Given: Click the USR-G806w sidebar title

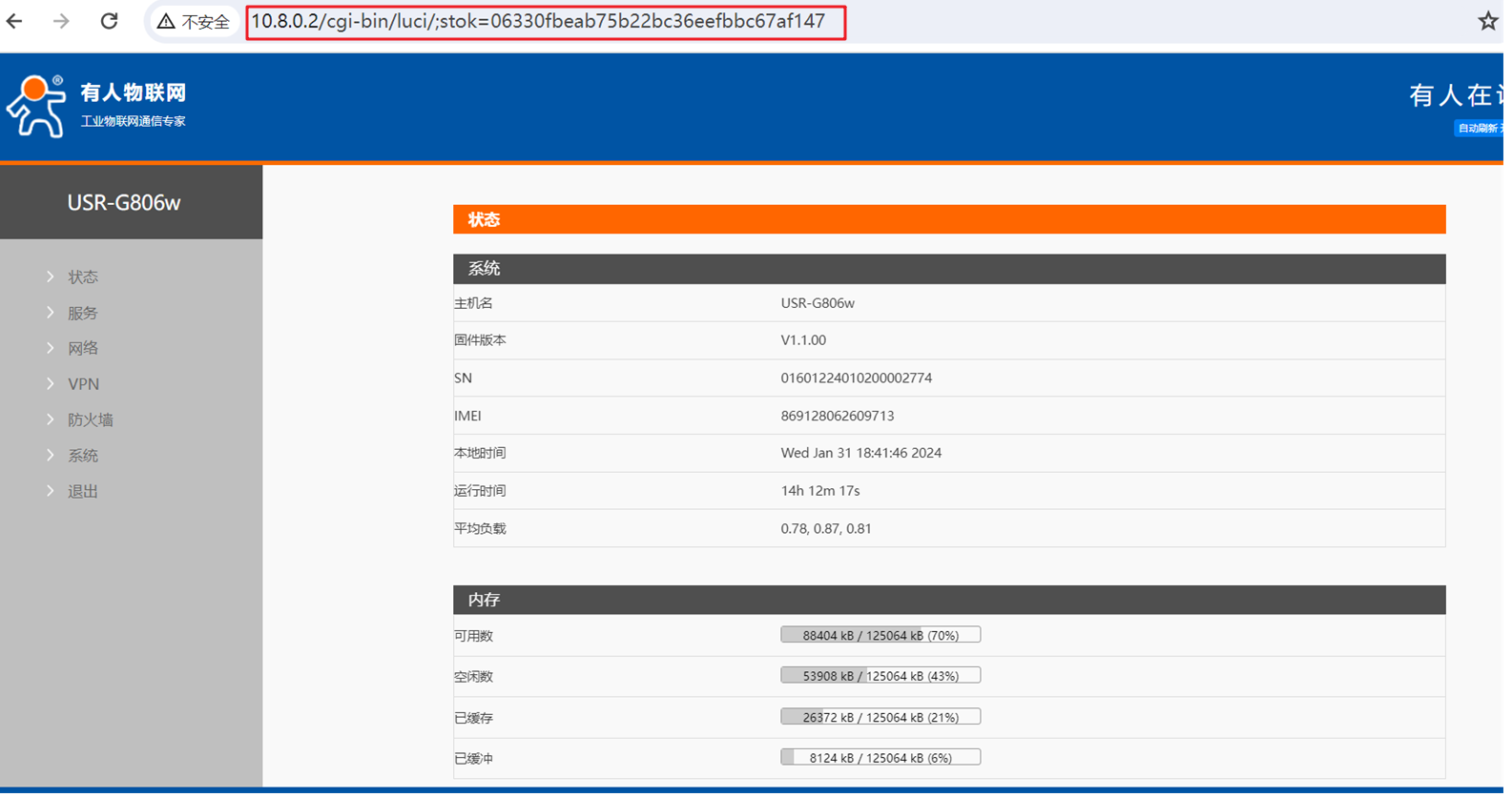Looking at the screenshot, I should tap(123, 203).
